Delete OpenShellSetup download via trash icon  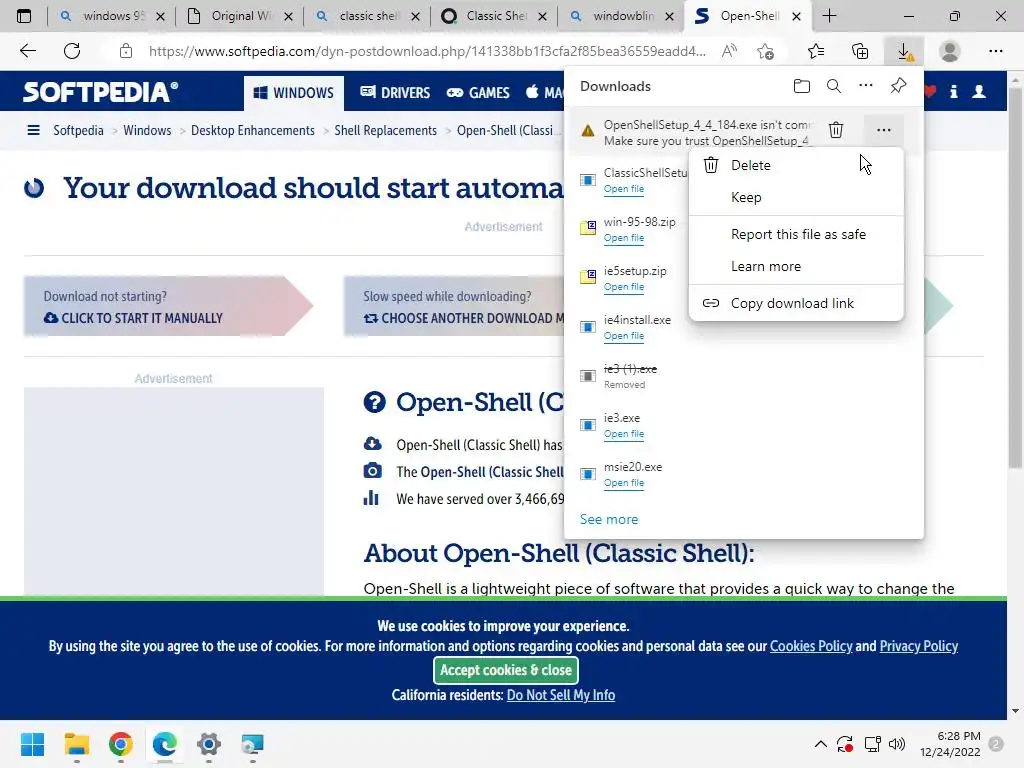(836, 130)
